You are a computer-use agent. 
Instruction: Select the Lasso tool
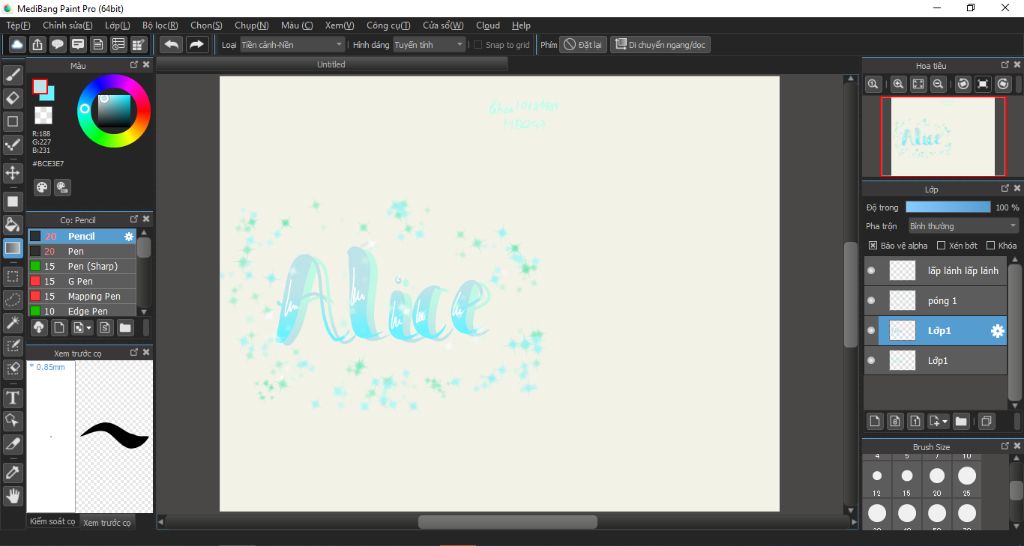12,300
